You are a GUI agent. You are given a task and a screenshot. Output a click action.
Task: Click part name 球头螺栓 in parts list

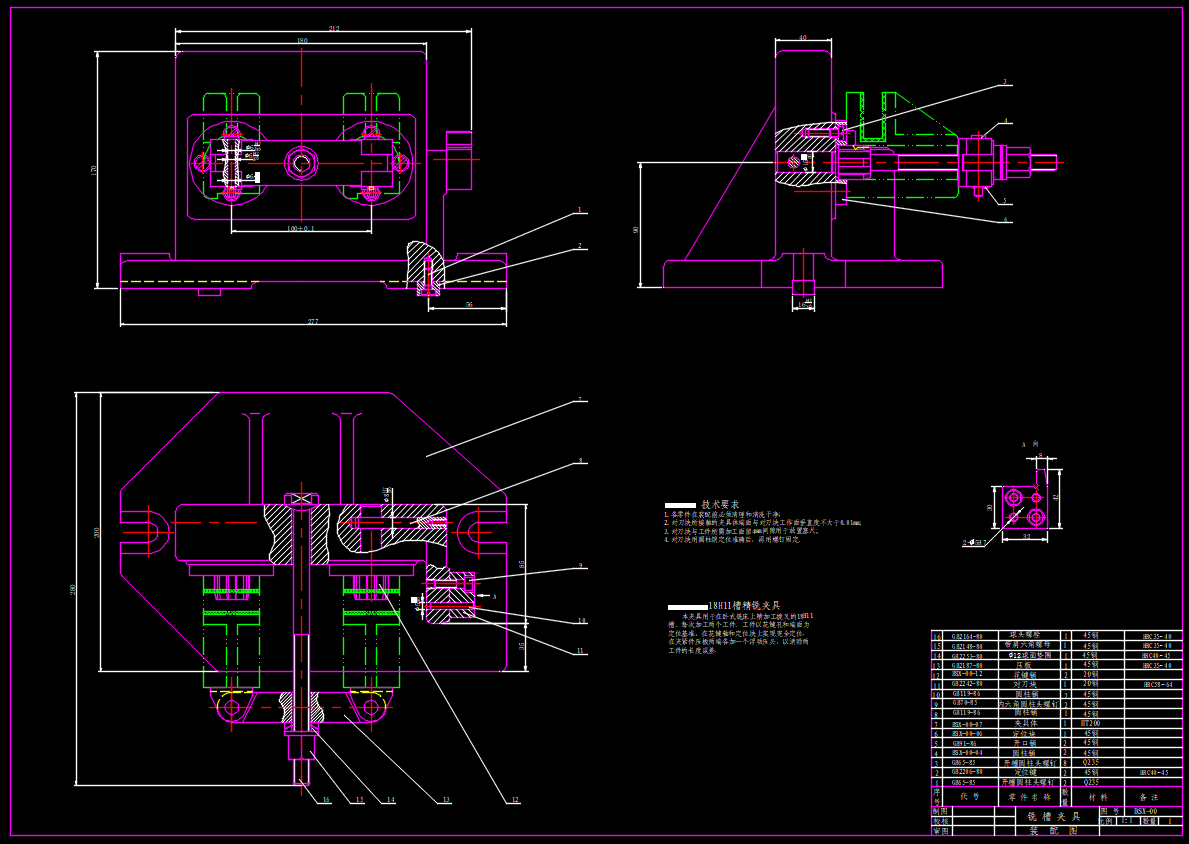click(x=1024, y=635)
